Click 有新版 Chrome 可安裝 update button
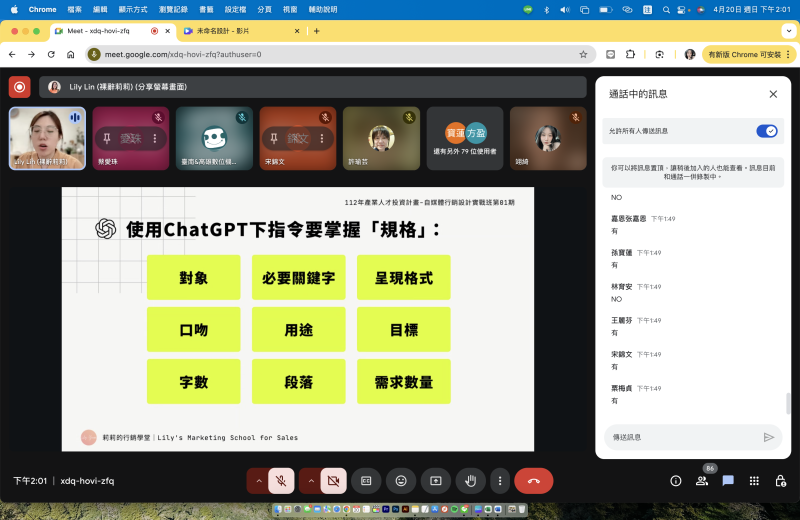 pos(744,54)
